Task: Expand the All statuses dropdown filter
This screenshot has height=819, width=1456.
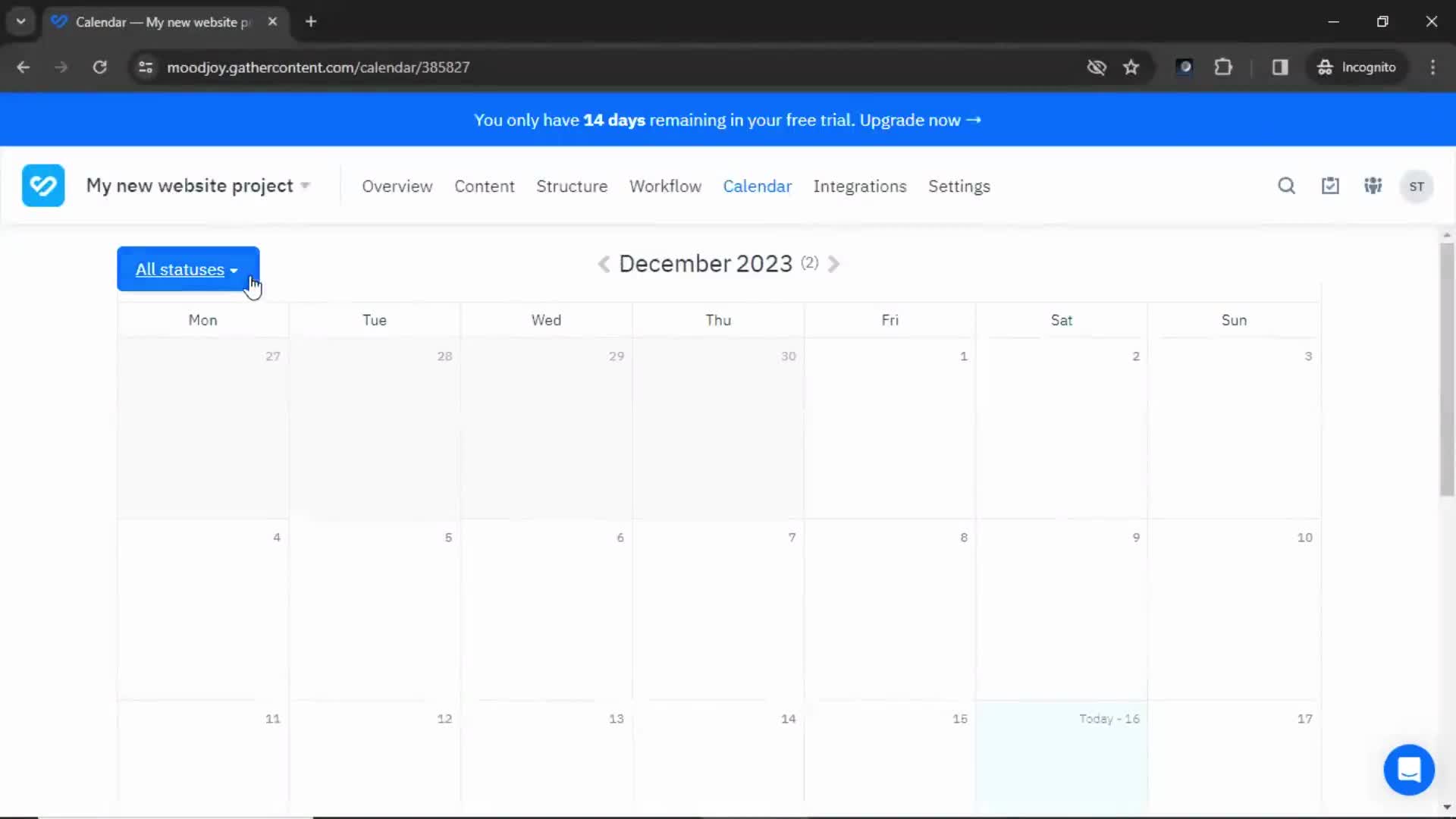Action: coord(187,269)
